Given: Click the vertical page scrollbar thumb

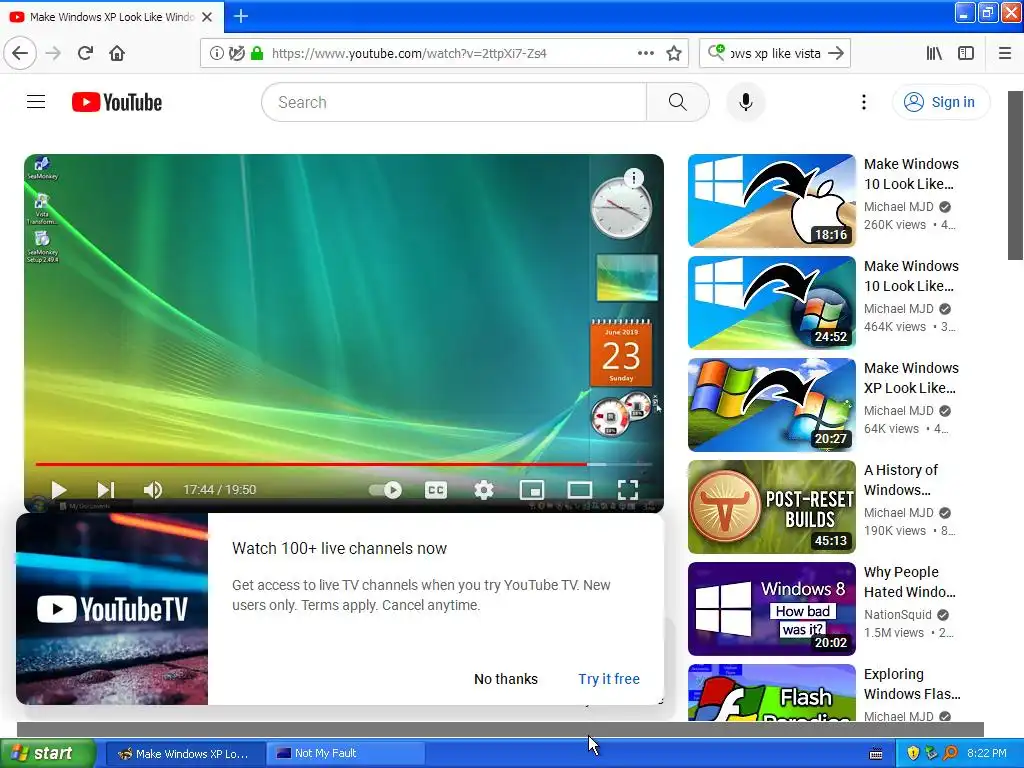Looking at the screenshot, I should (1015, 175).
